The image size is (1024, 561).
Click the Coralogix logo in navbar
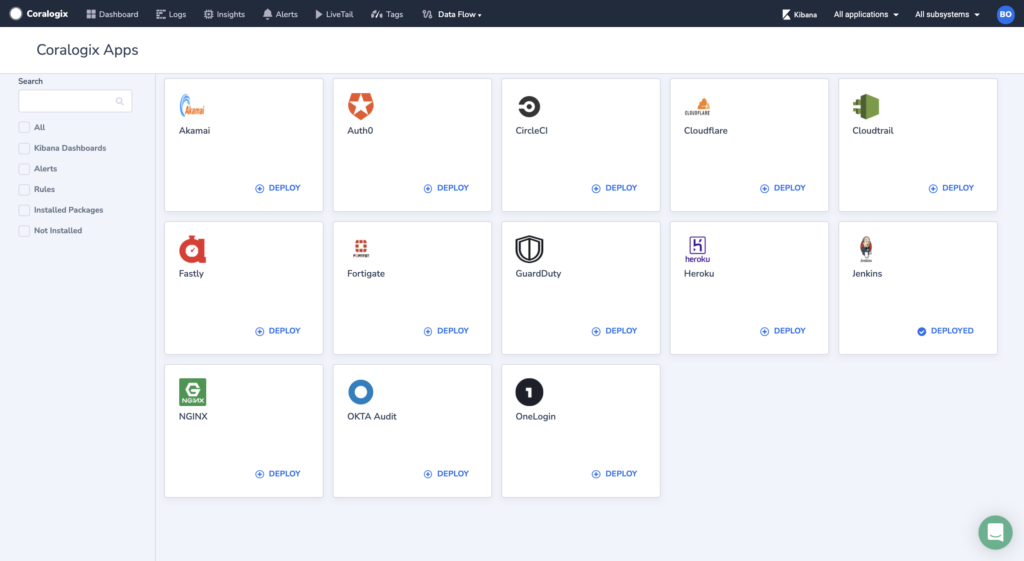click(39, 14)
